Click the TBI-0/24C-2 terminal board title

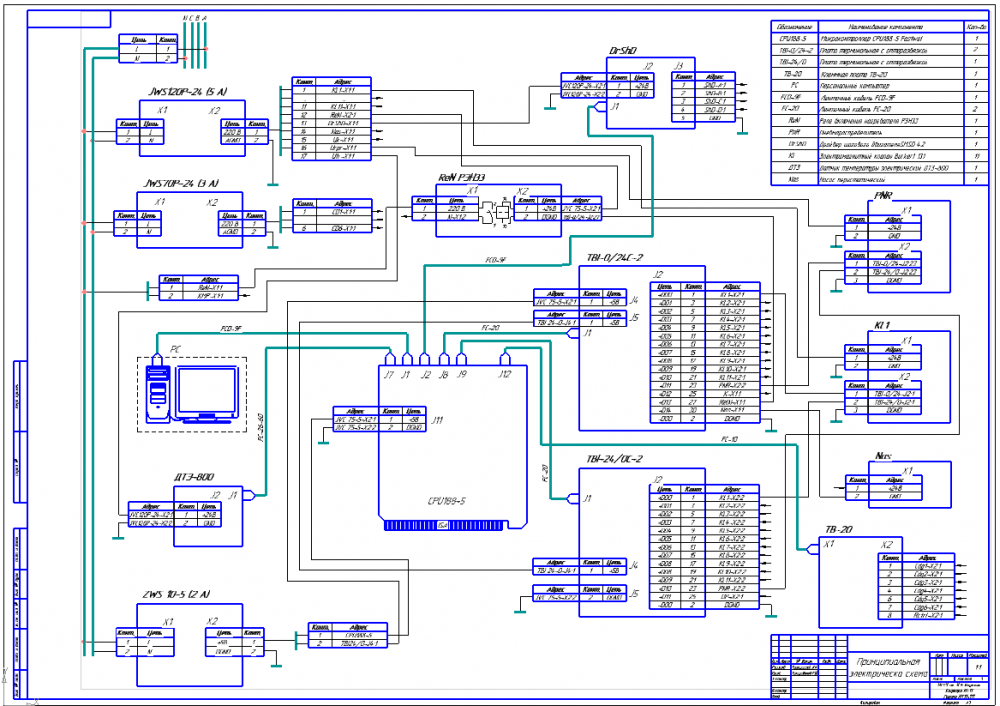pos(615,258)
